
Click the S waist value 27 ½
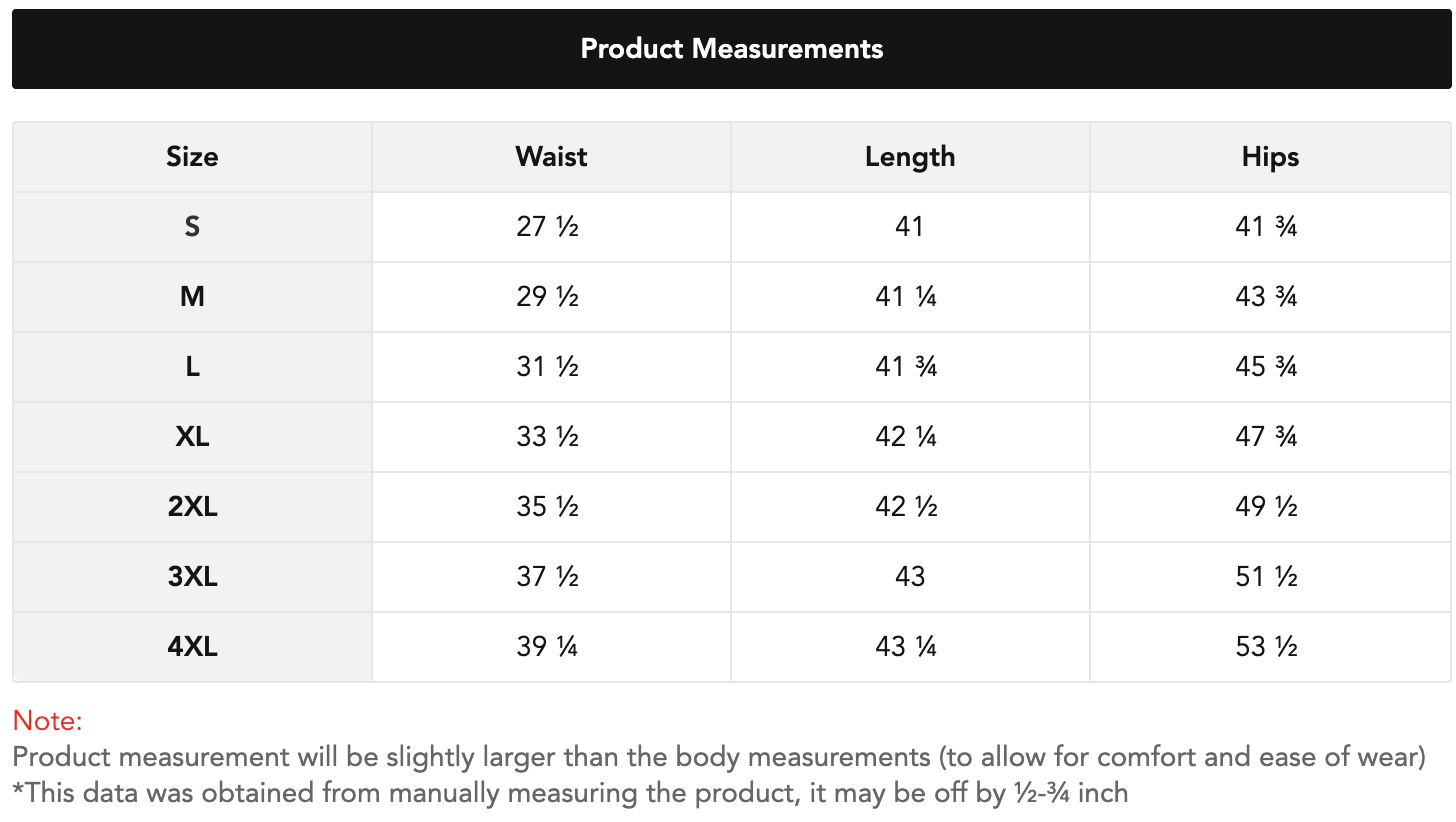tap(548, 227)
